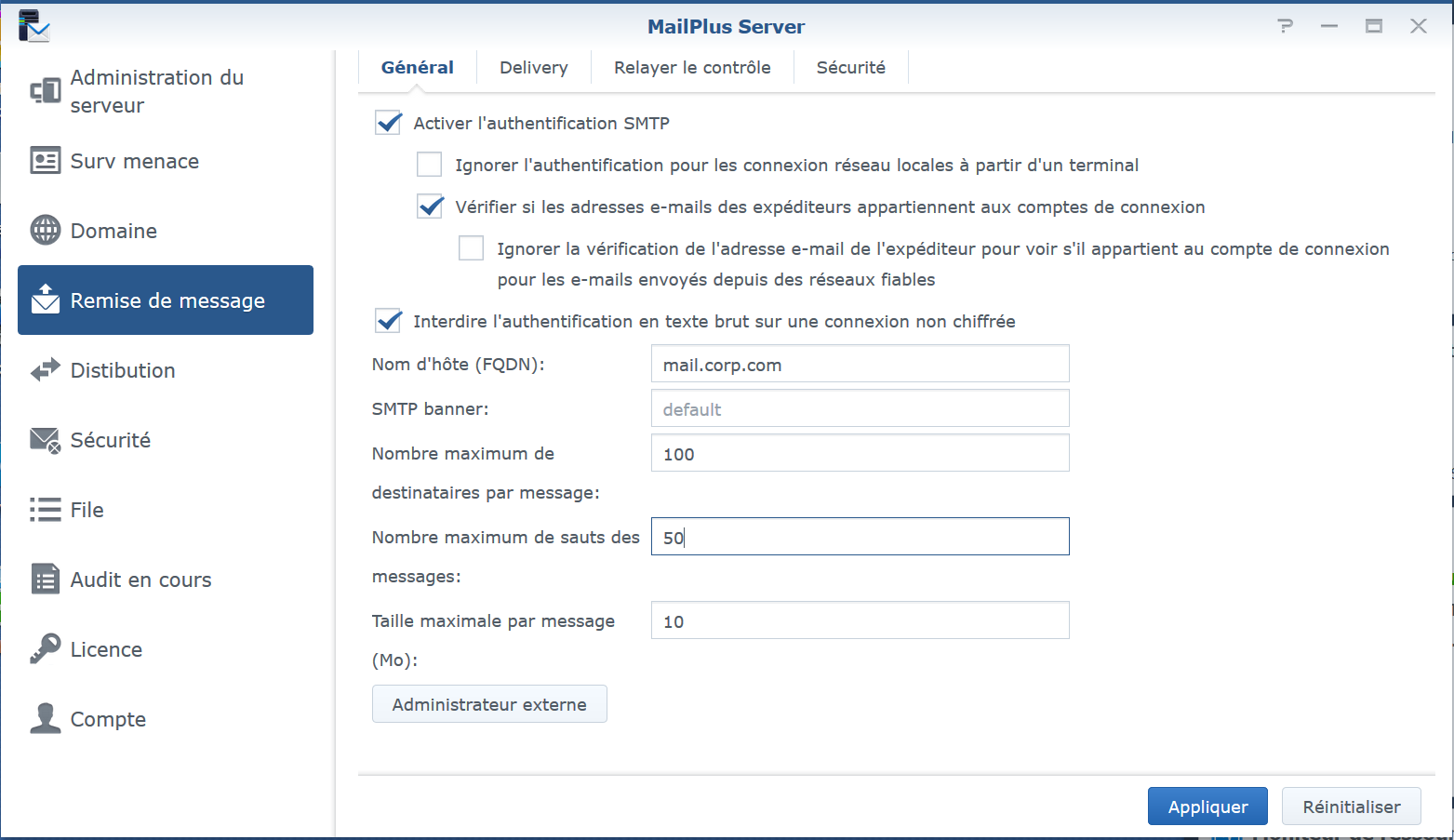Open File queue list icon
The image size is (1454, 840).
point(45,510)
